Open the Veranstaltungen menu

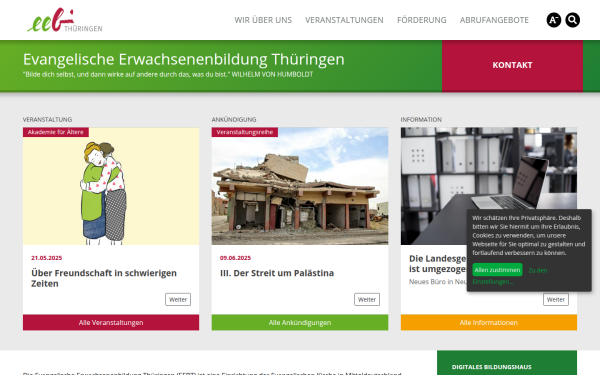(x=344, y=20)
